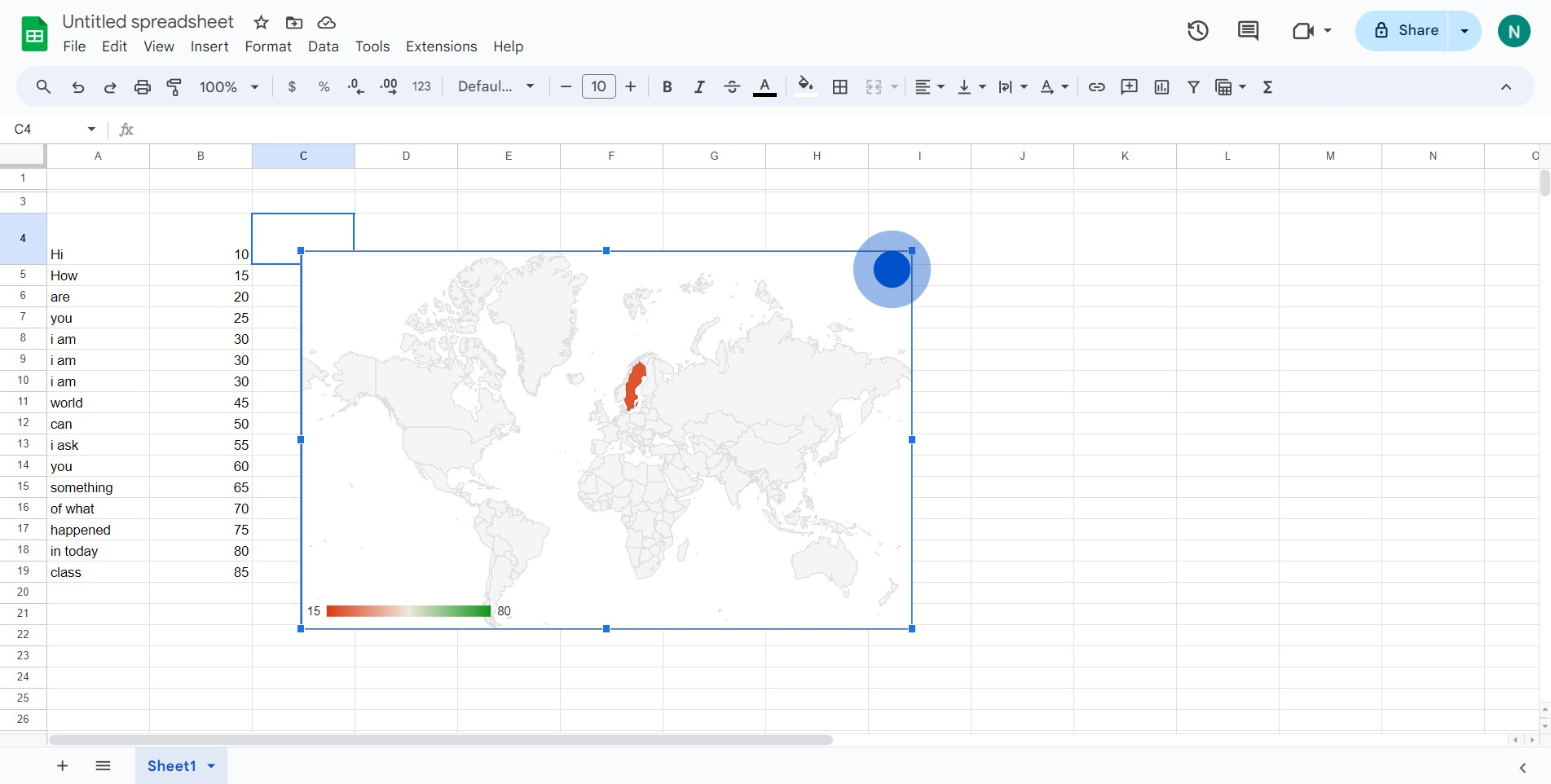Image resolution: width=1551 pixels, height=784 pixels.
Task: Open the Edit menu
Action: [x=114, y=46]
